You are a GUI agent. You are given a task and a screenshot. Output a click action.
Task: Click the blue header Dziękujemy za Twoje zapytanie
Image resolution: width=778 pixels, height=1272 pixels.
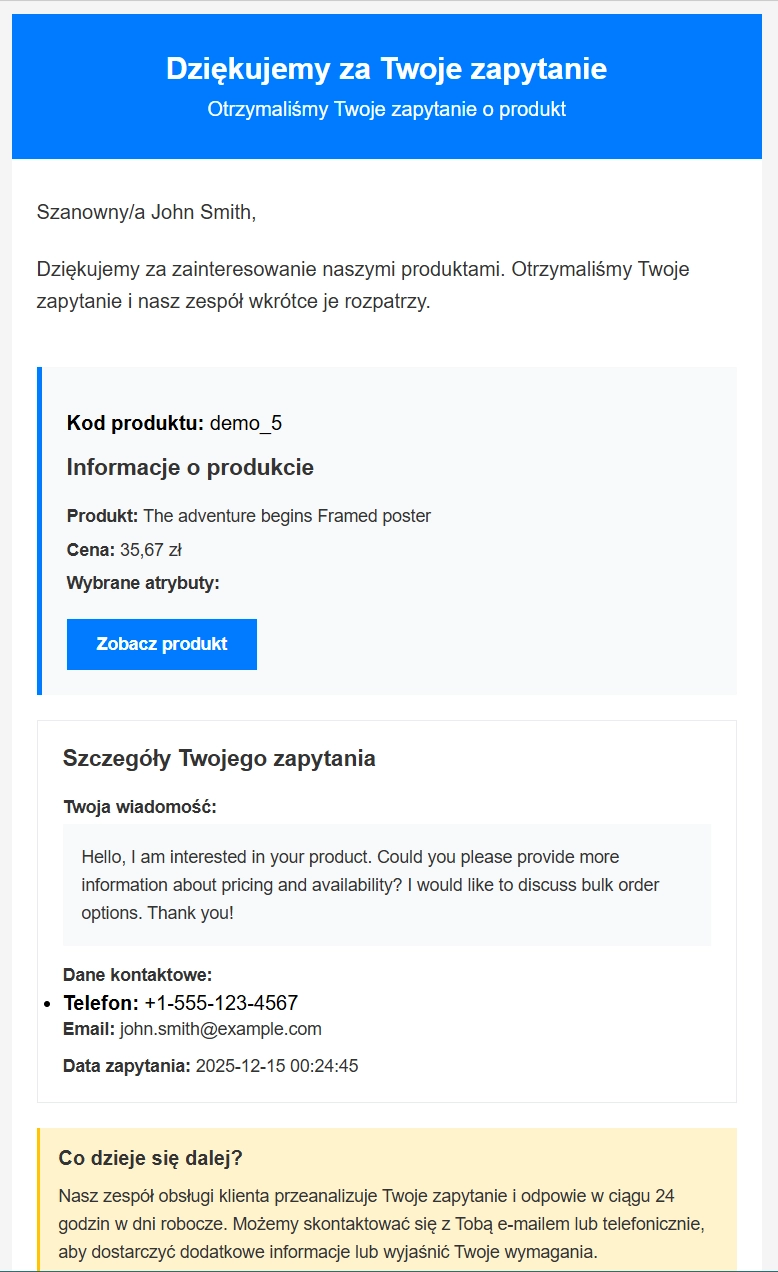point(388,69)
